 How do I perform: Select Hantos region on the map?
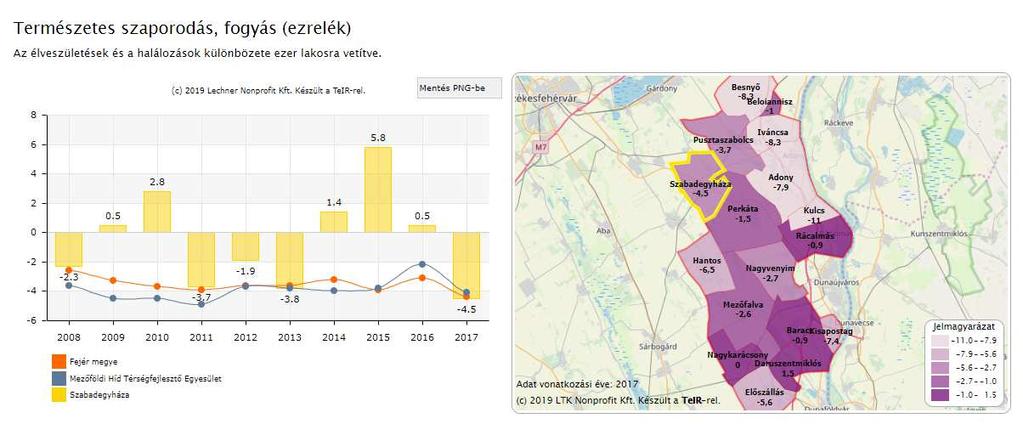(x=708, y=264)
